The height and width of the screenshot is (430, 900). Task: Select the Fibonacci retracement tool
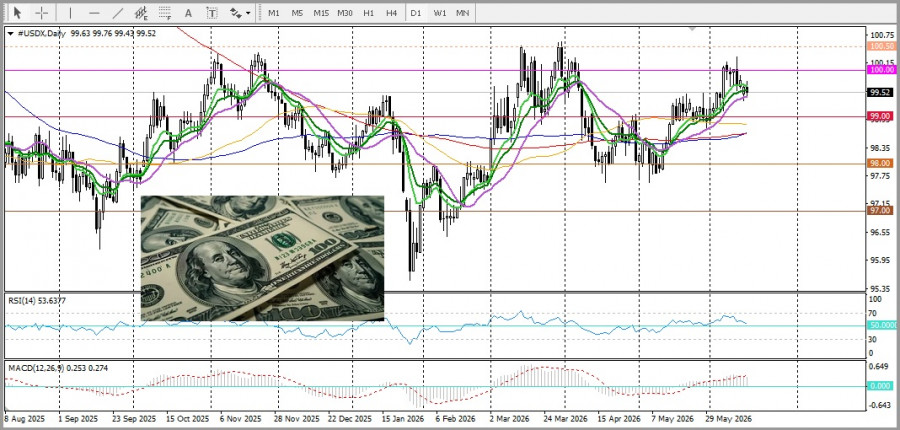(x=165, y=12)
